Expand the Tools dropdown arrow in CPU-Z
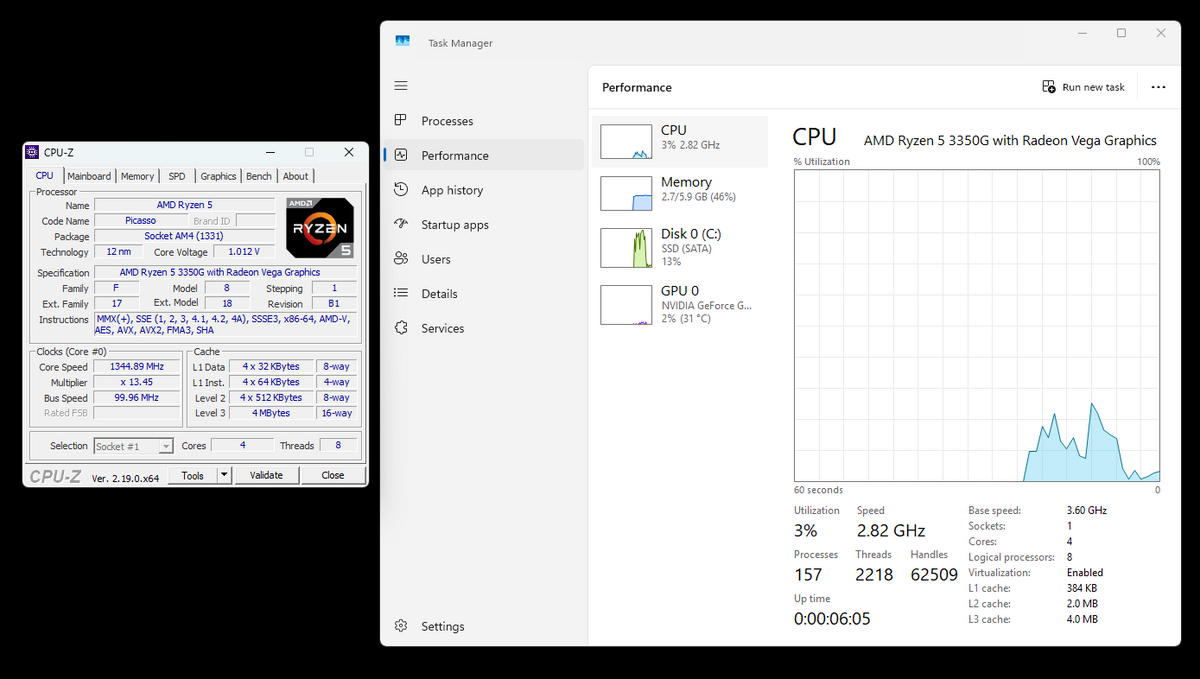Viewport: 1200px width, 679px height. (224, 476)
